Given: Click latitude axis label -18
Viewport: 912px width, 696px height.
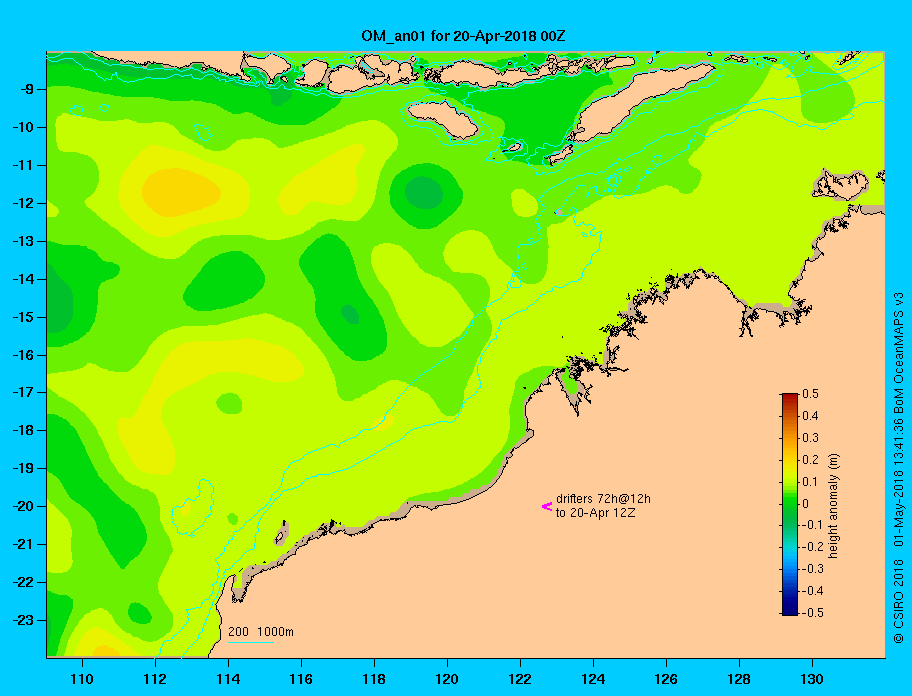Looking at the screenshot, I should pyautogui.click(x=22, y=431).
